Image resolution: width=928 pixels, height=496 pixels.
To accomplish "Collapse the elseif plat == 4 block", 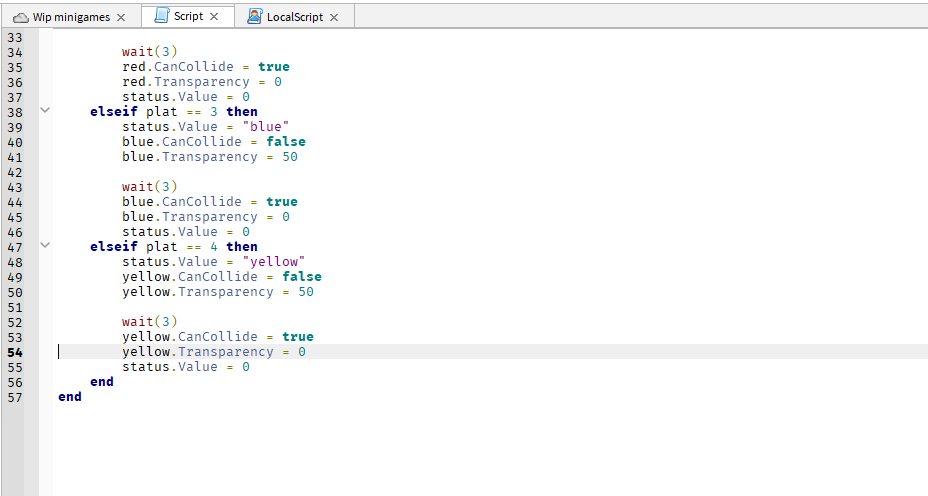I will [x=45, y=245].
